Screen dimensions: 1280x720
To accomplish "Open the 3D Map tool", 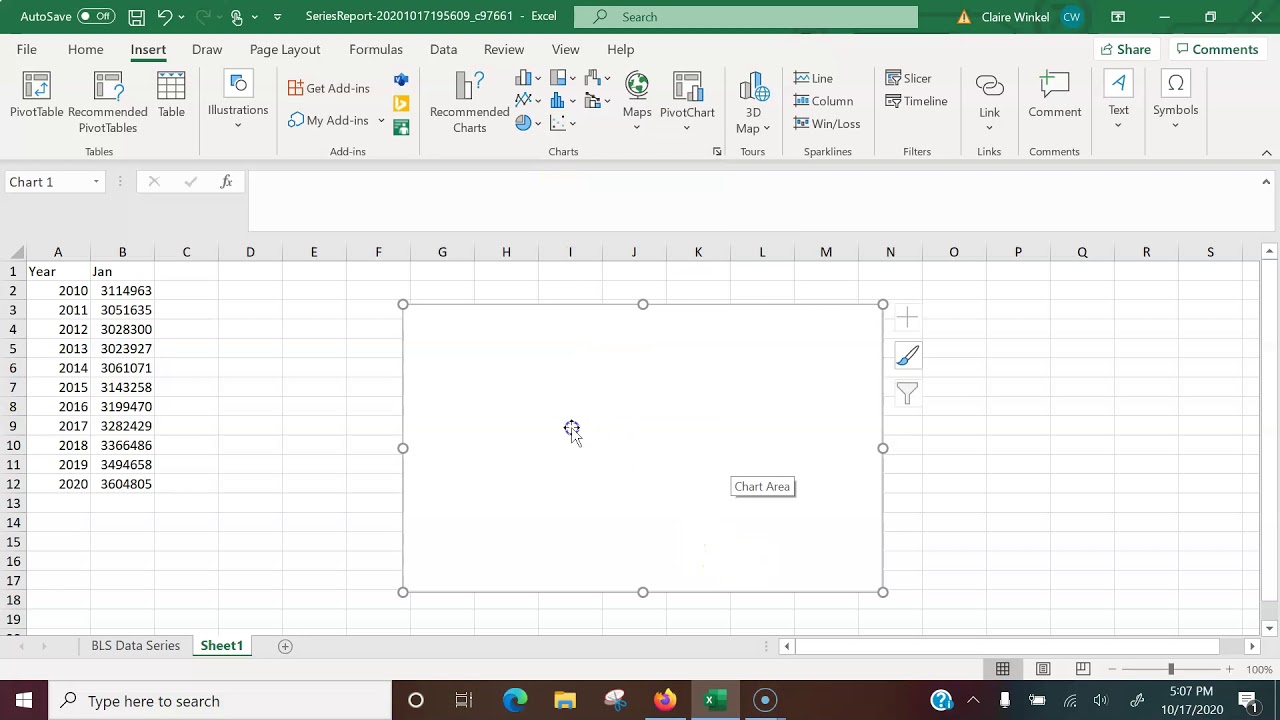I will pos(753,102).
